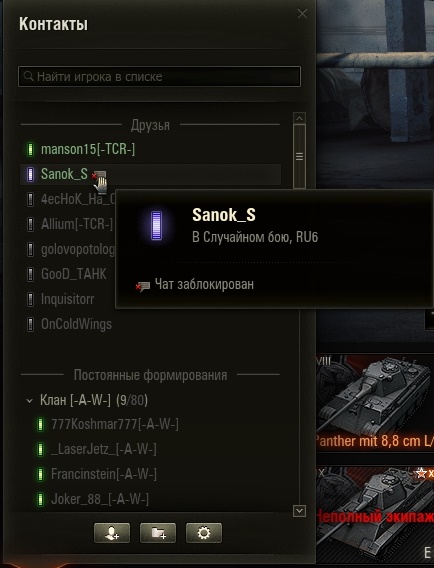Screen dimensions: 434x568
Task: Click the blocked chat icon beside Sanok_S
Action: click(99, 175)
